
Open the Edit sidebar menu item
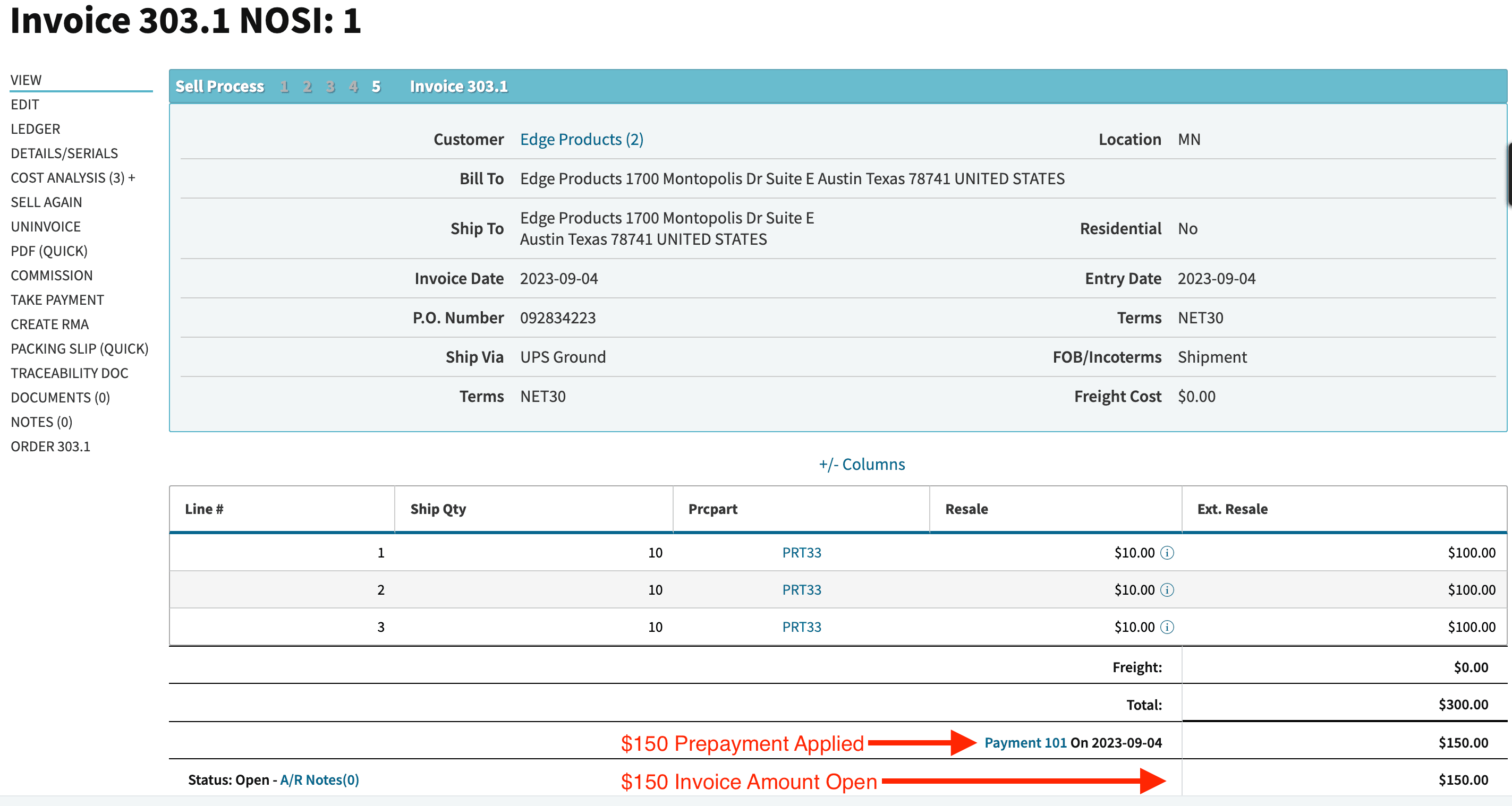tap(24, 105)
